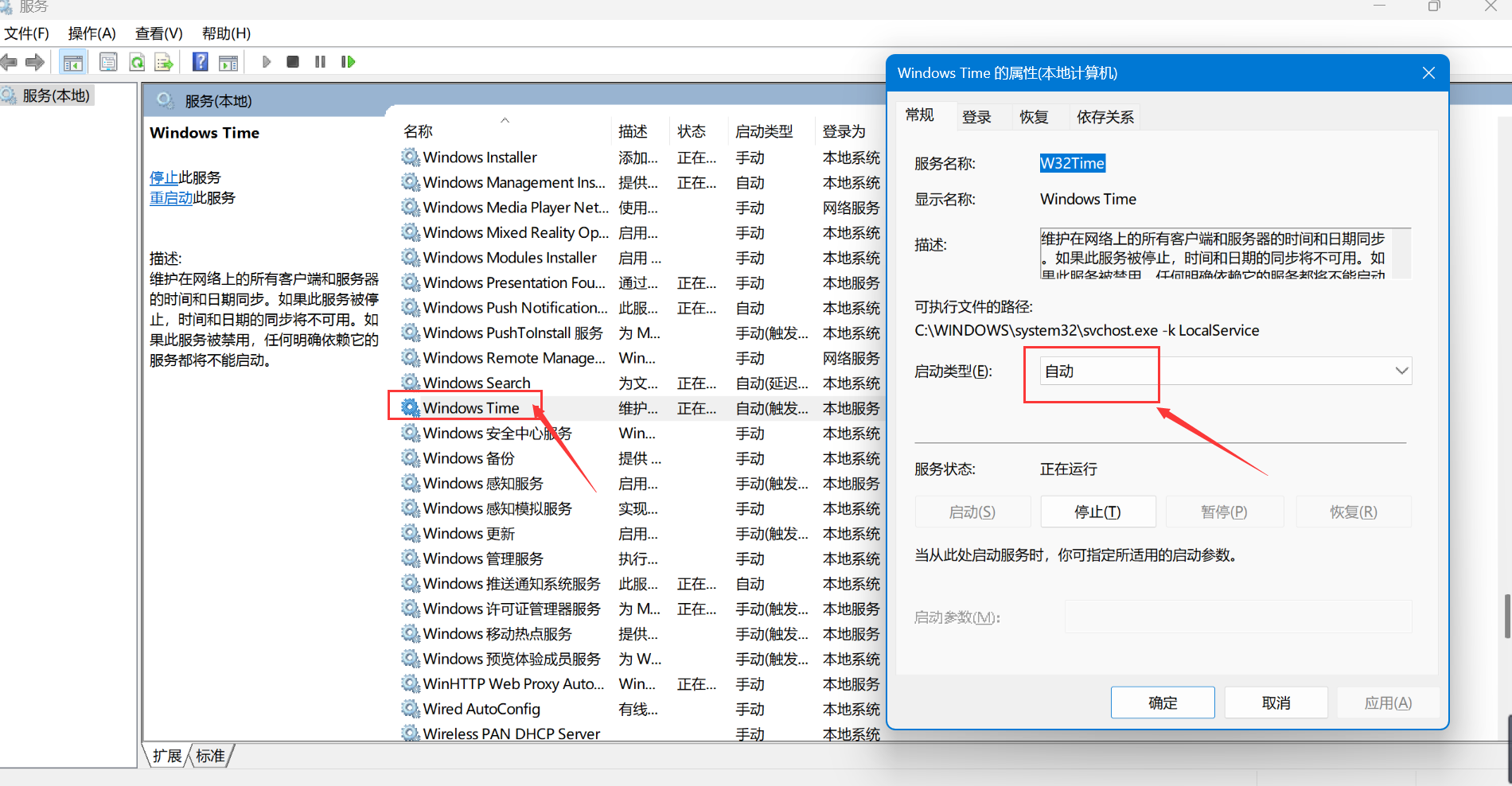This screenshot has height=786, width=1512.
Task: Click the Refresh toolbar icon
Action: (x=137, y=62)
